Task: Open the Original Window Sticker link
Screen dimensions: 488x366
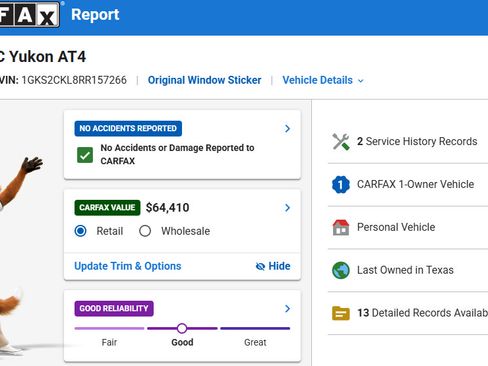Action: pyautogui.click(x=204, y=80)
